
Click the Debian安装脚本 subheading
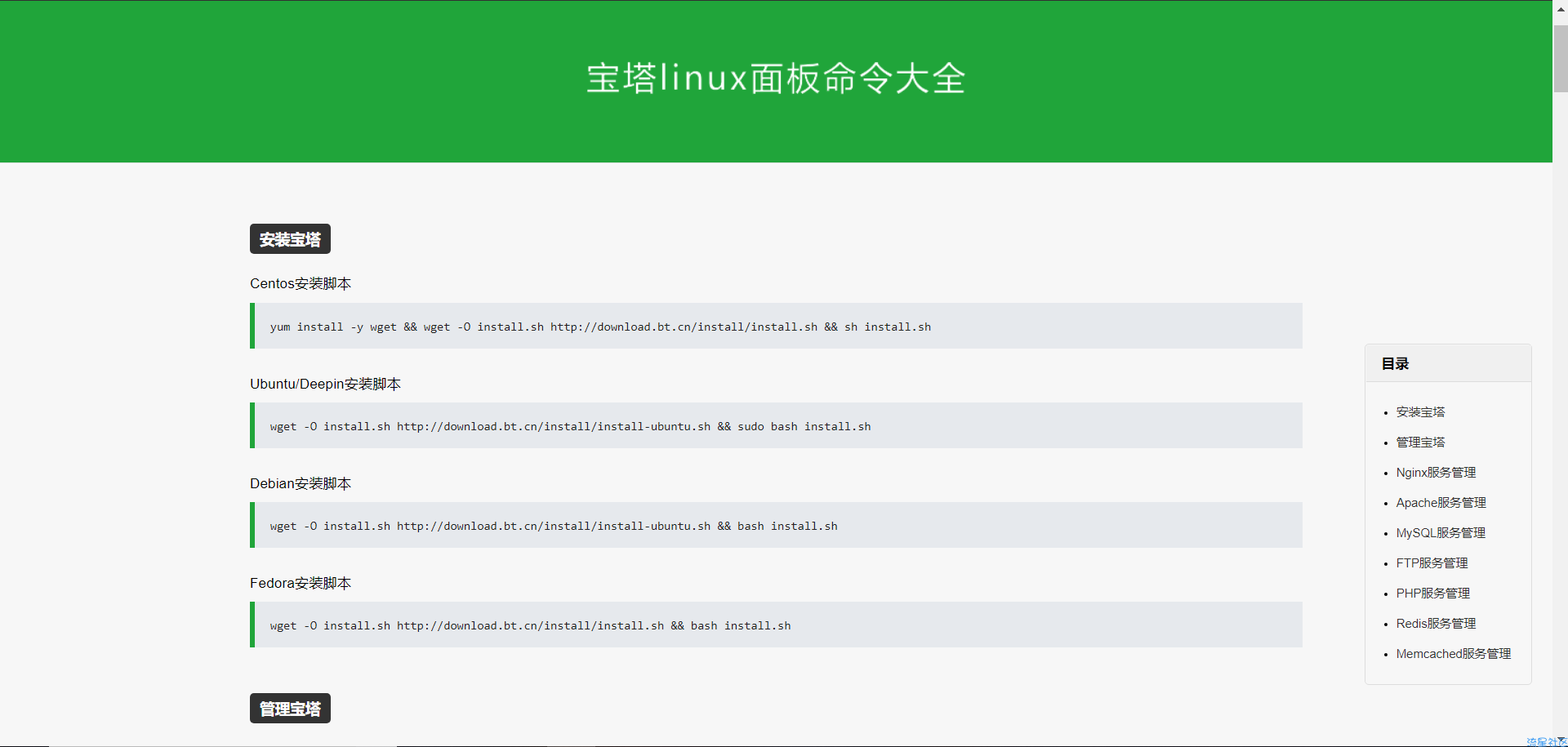[x=301, y=483]
